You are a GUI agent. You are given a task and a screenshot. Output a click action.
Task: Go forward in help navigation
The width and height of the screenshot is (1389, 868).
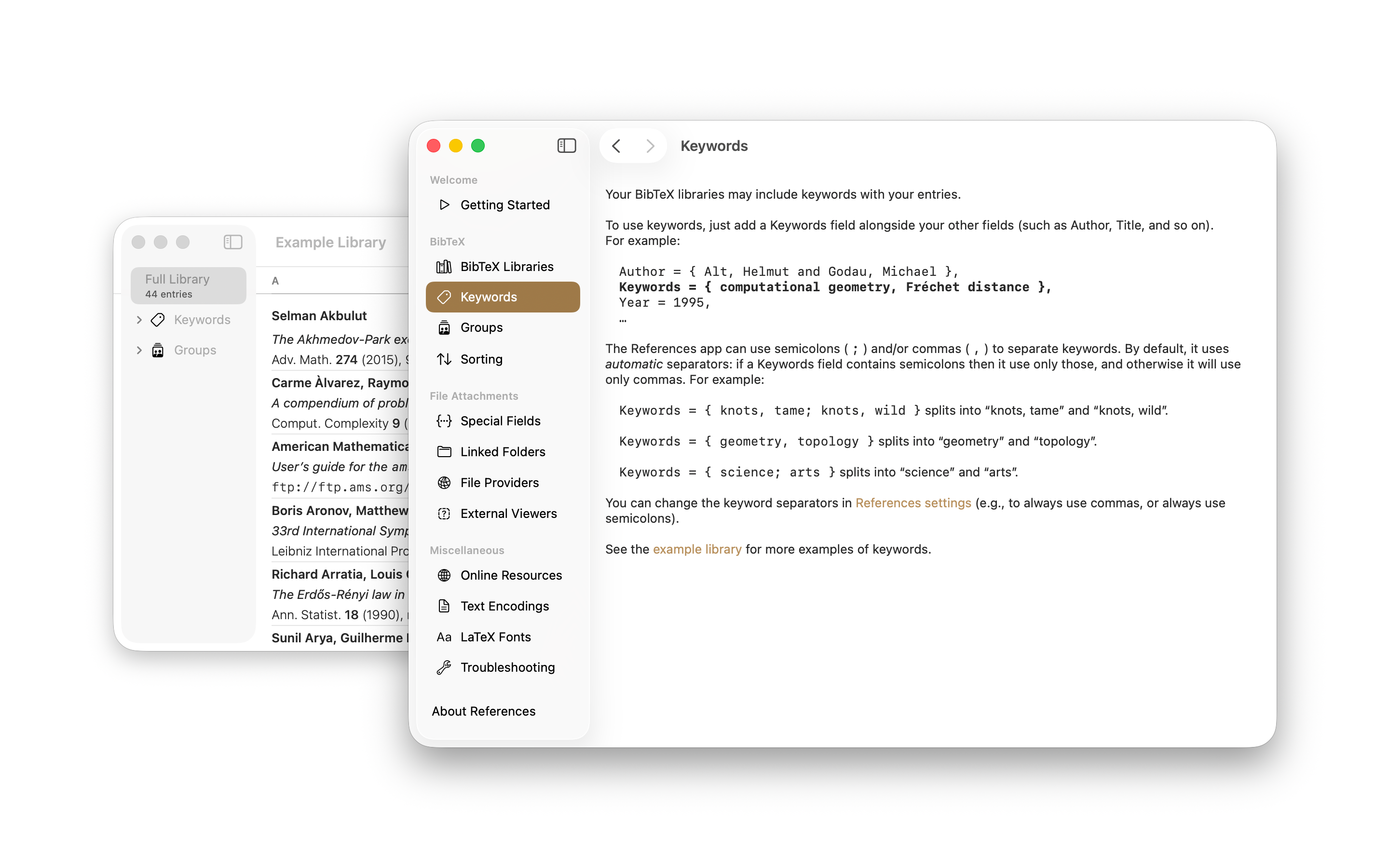tap(650, 146)
